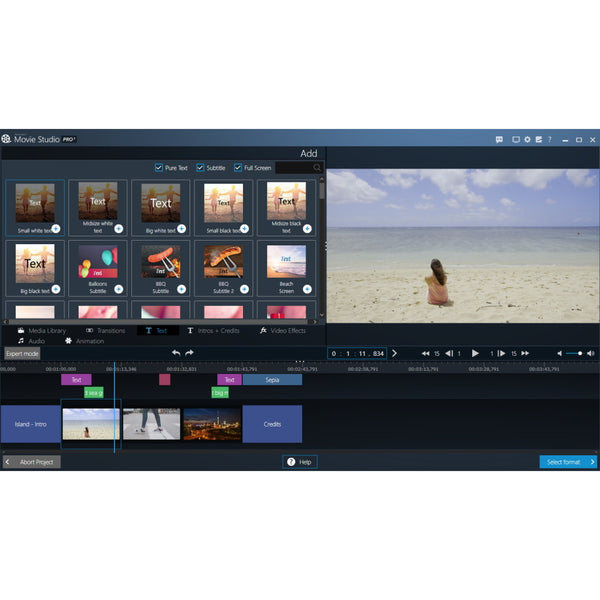Add the BBQ Subtitle template
Image resolution: width=600 pixels, height=600 pixels.
181,289
